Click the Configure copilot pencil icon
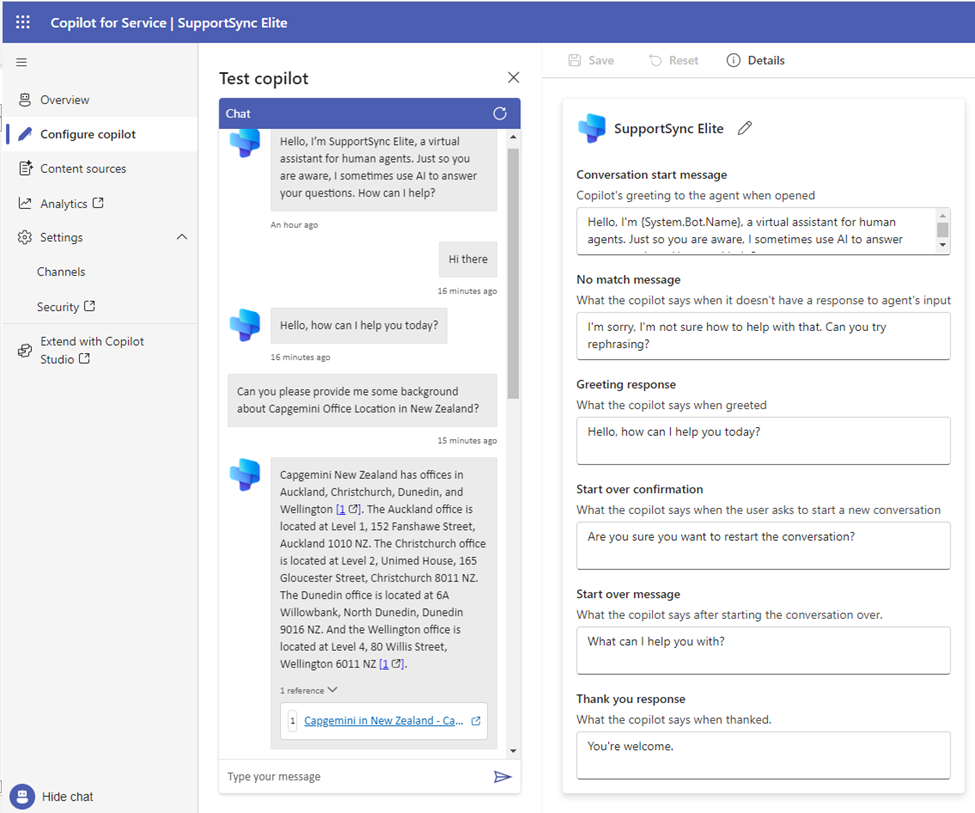 25,134
